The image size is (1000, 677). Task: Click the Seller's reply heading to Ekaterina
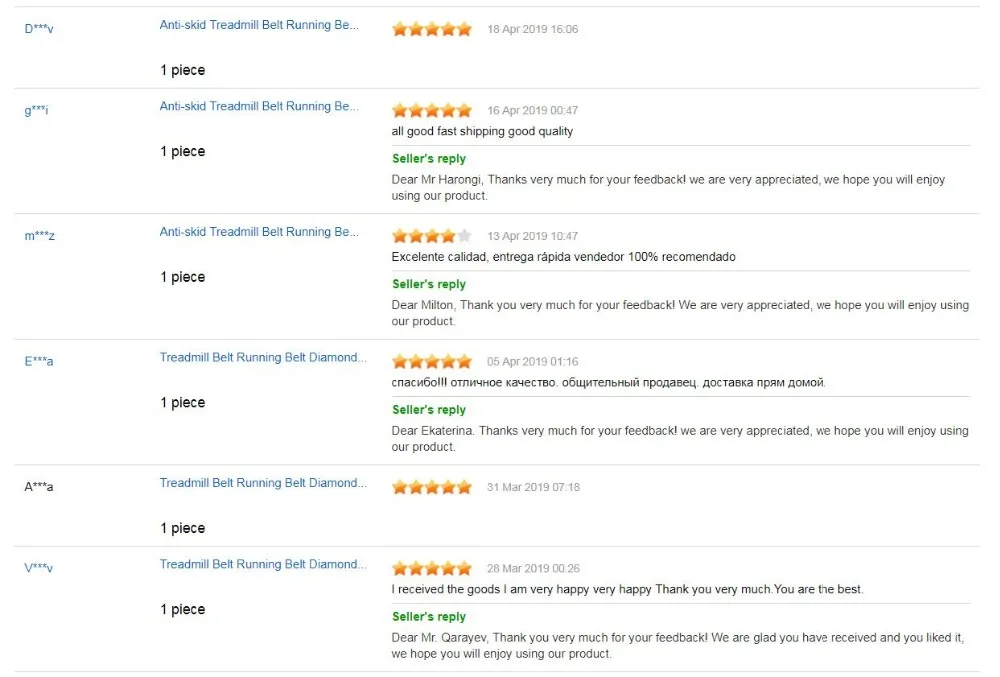pyautogui.click(x=429, y=409)
